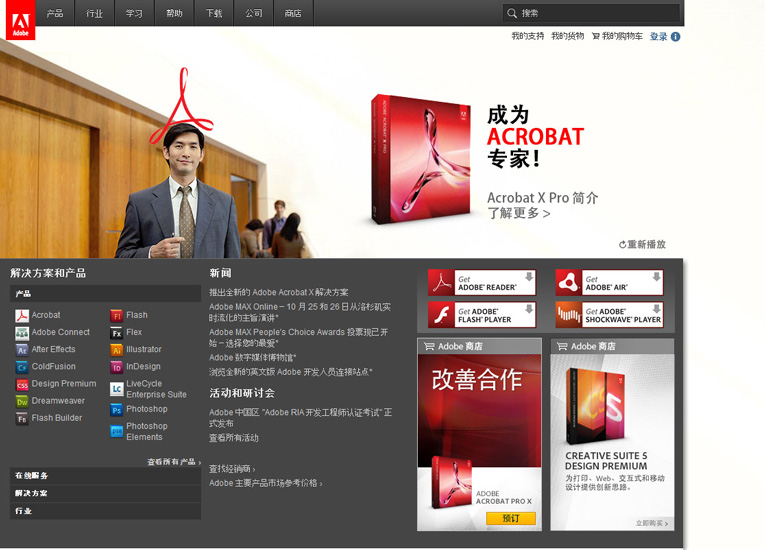765x550 pixels.
Task: Open the Flex Fx icon
Action: coord(117,333)
